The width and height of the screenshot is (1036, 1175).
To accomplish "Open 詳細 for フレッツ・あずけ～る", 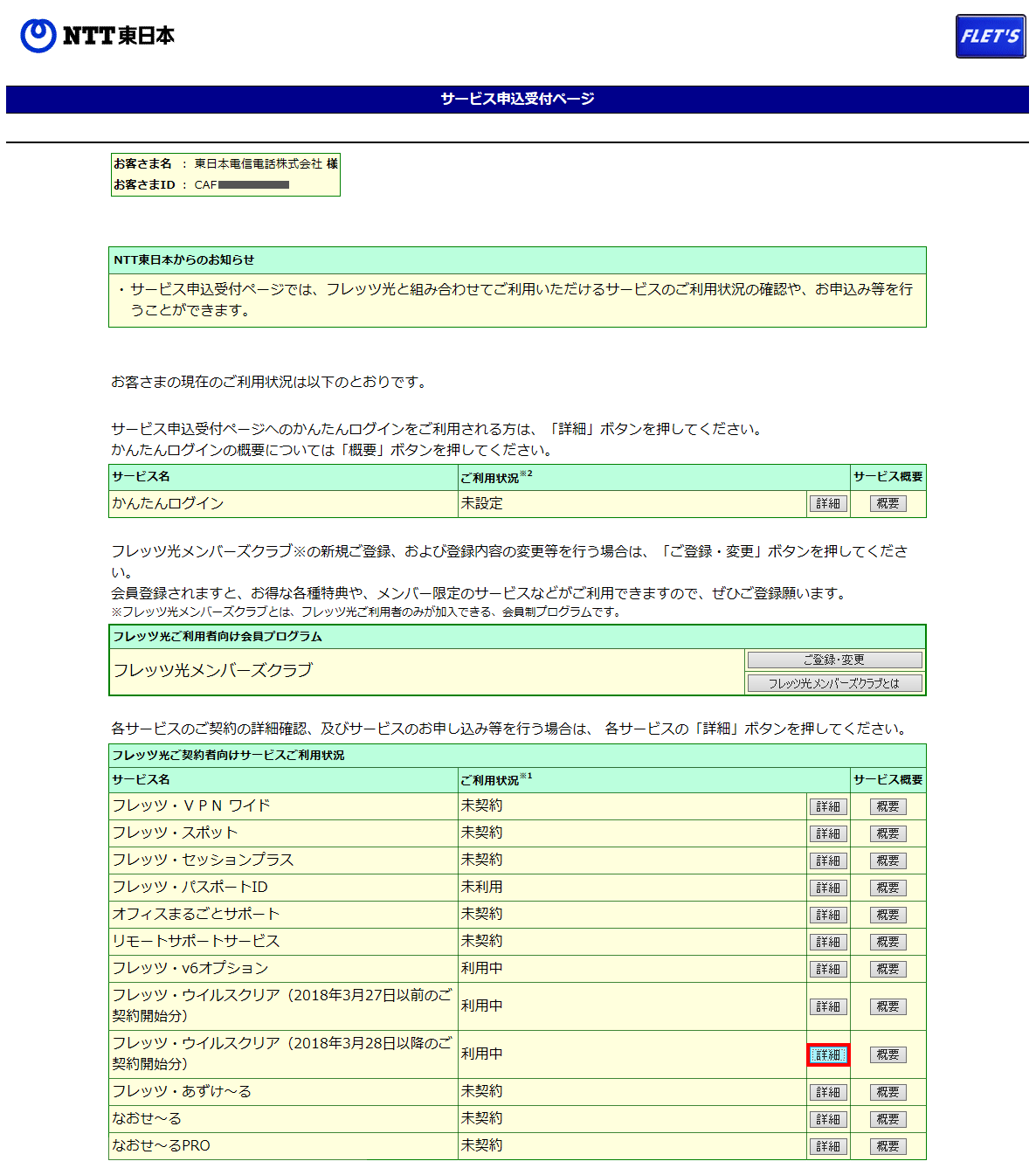I will click(827, 1093).
